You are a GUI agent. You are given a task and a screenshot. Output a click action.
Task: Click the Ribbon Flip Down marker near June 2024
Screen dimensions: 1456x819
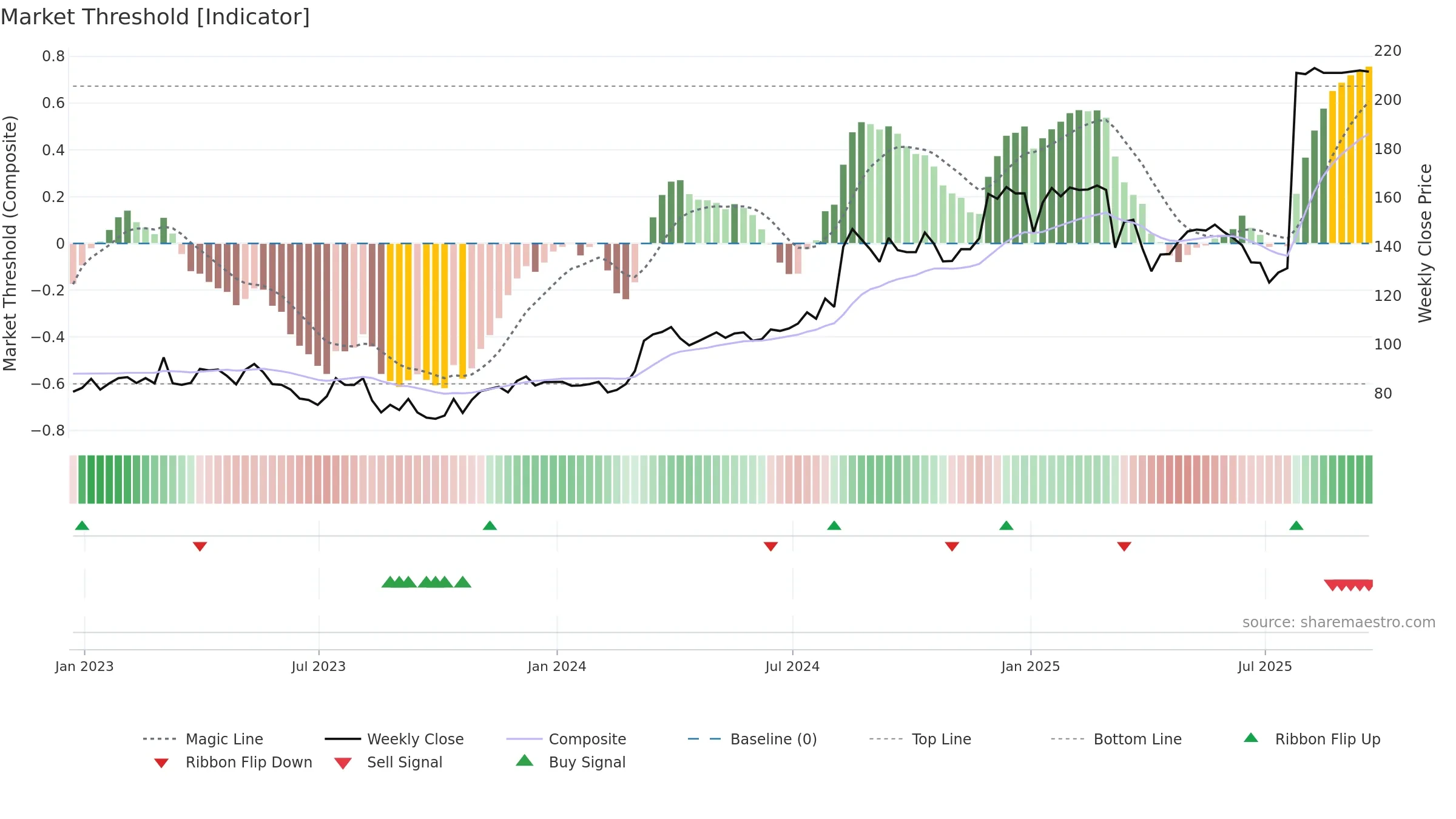[770, 547]
